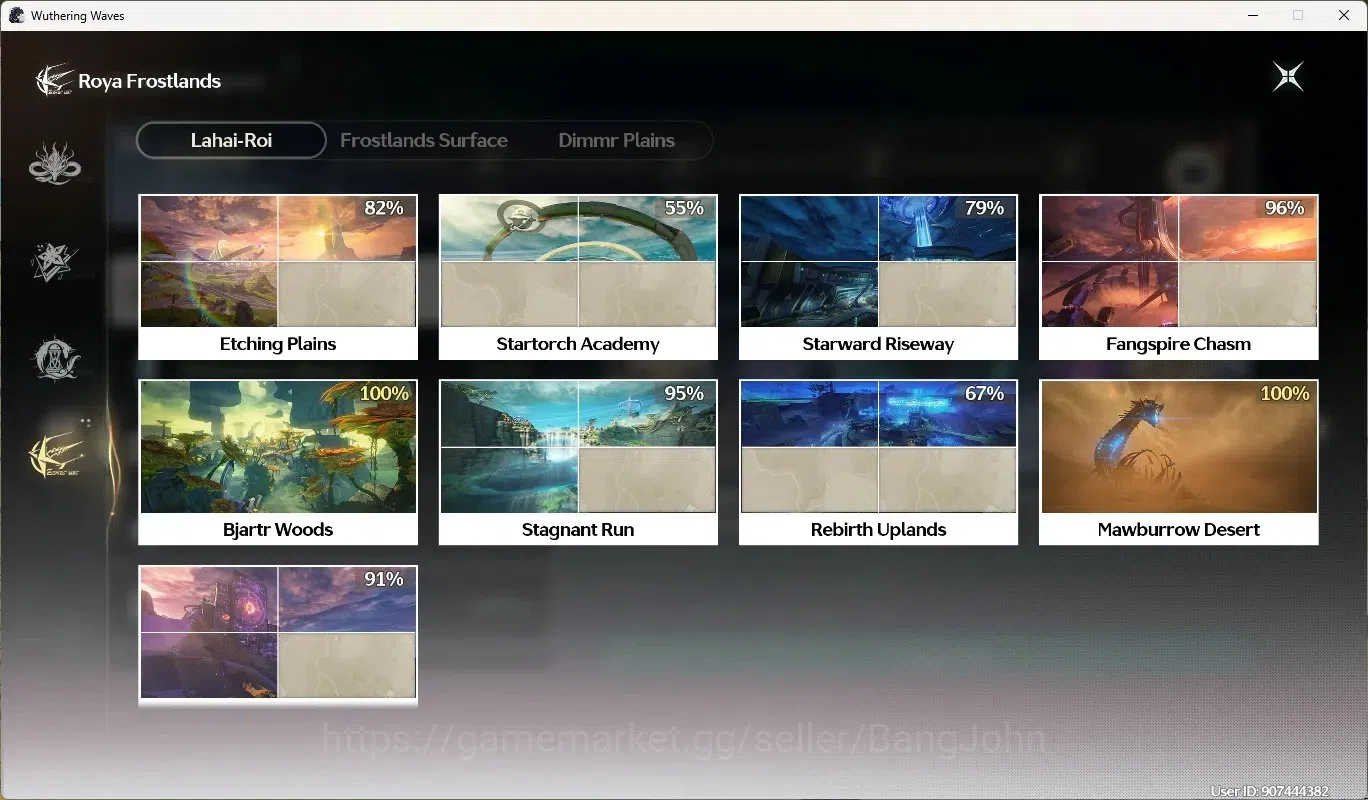This screenshot has height=800, width=1368.
Task: Select the first region emblem in sidebar
Action: click(55, 163)
